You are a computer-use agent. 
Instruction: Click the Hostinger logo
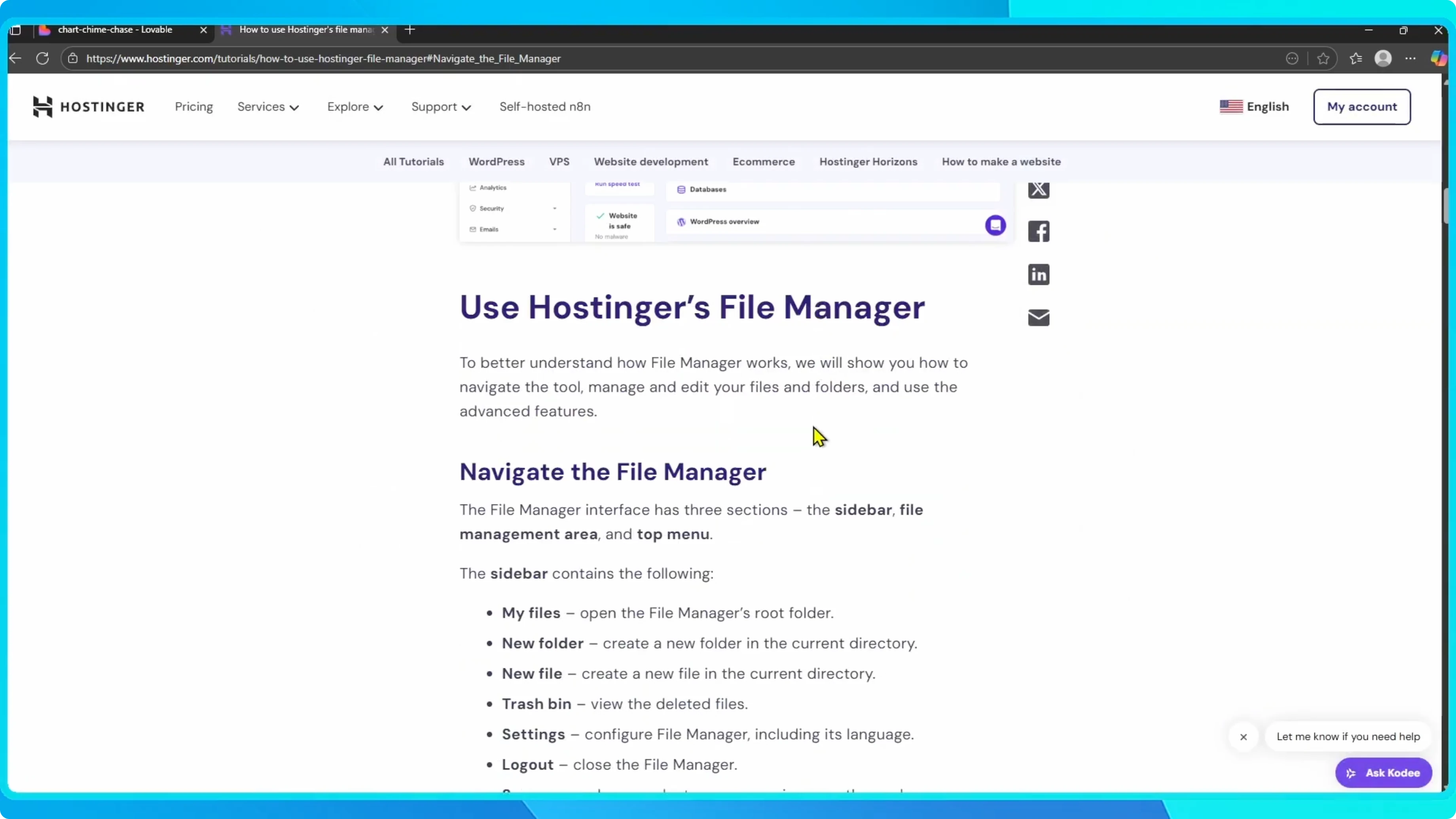88,107
